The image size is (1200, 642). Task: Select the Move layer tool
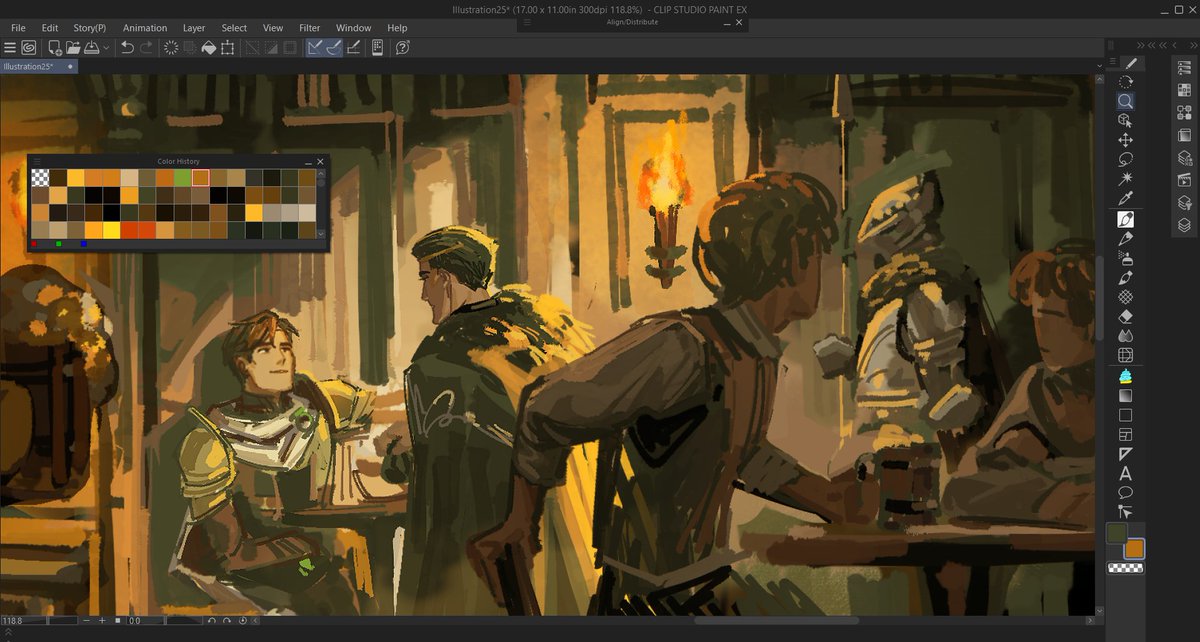pos(1125,140)
